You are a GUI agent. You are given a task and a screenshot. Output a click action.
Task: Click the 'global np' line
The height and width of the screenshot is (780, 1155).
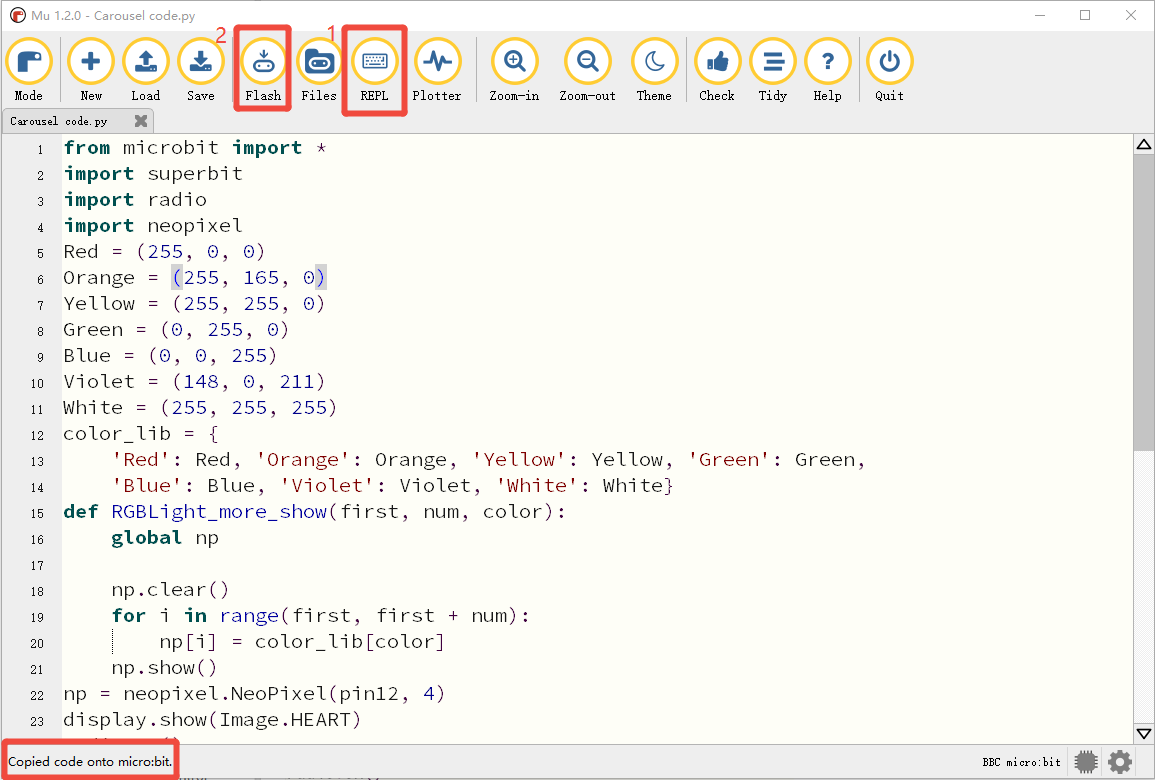[x=165, y=538]
